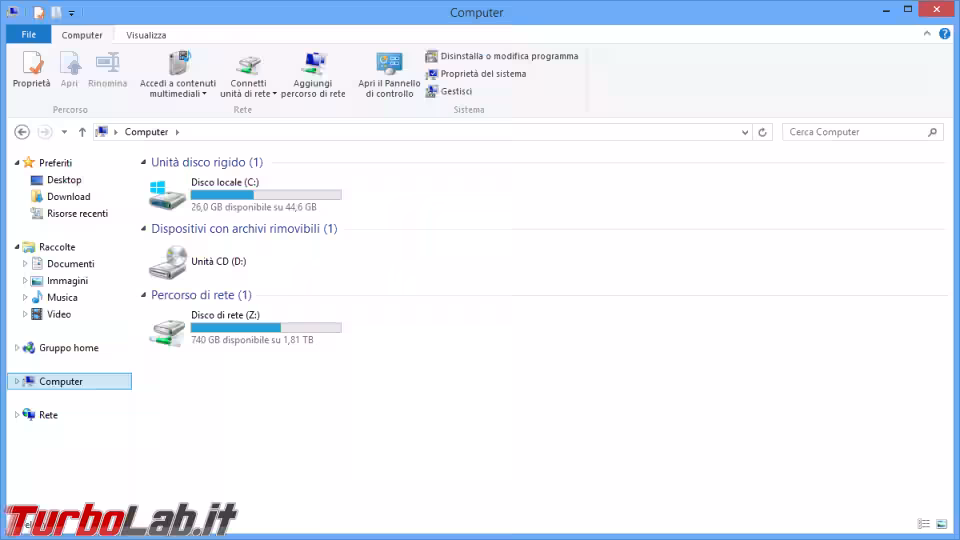
Task: Expand arrow after Computer in address bar
Action: coord(178,132)
